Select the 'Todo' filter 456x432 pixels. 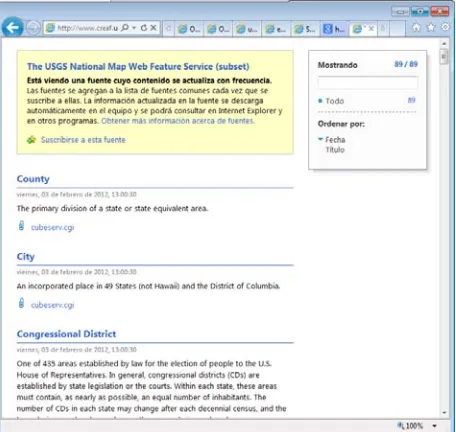pos(335,101)
